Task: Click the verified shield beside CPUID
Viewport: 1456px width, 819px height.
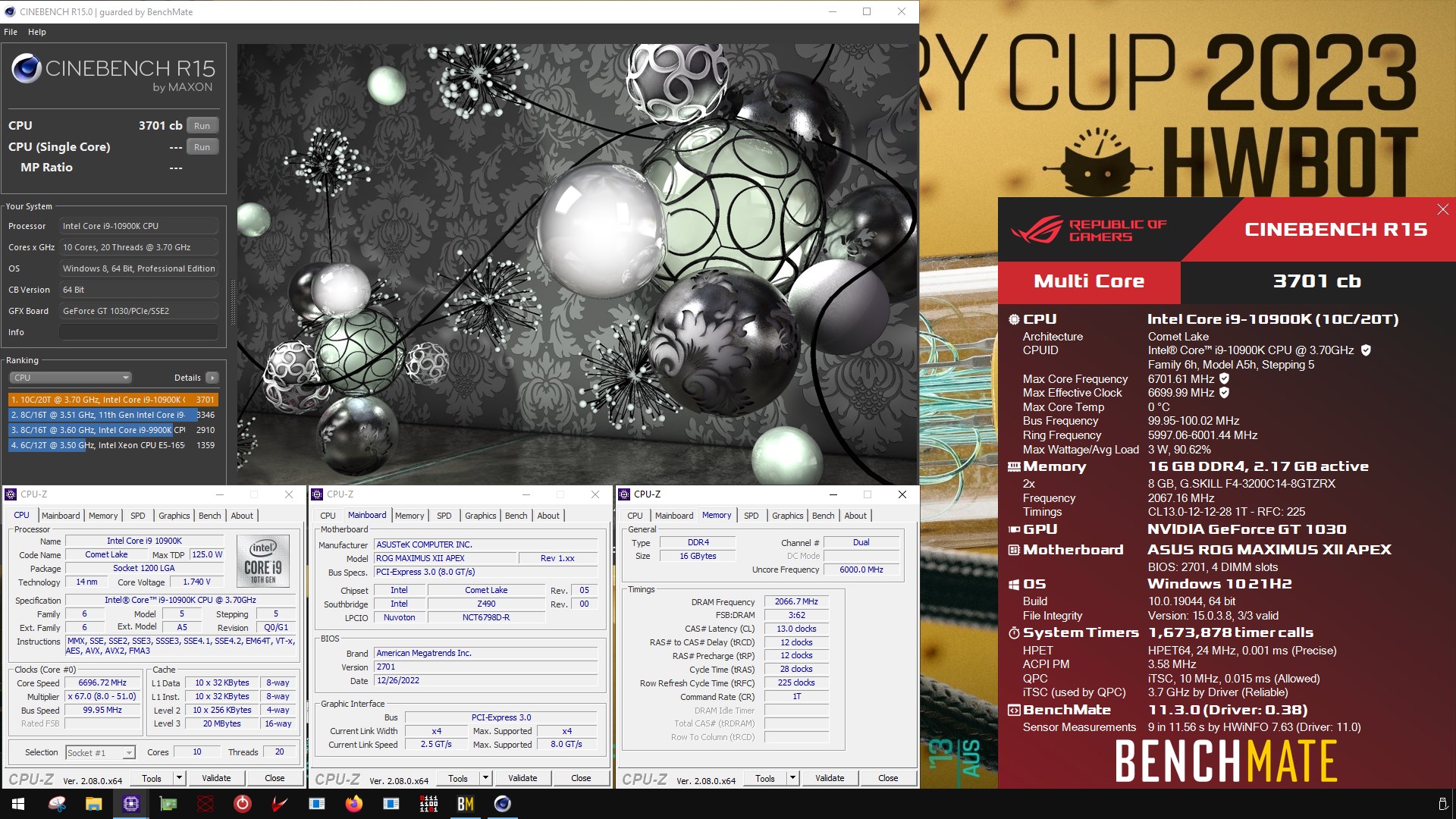Action: 1366,350
